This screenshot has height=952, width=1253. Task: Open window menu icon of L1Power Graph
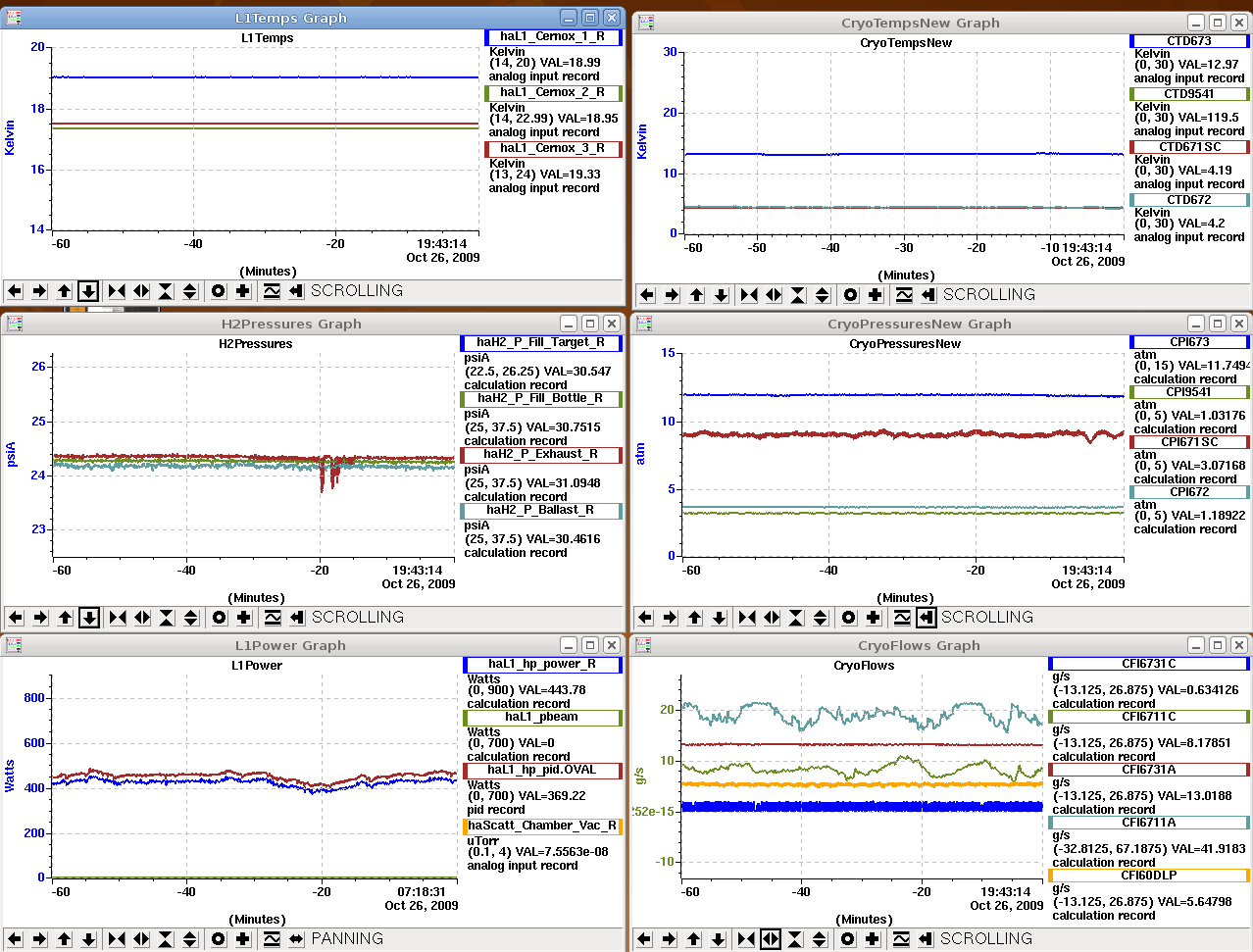point(14,645)
